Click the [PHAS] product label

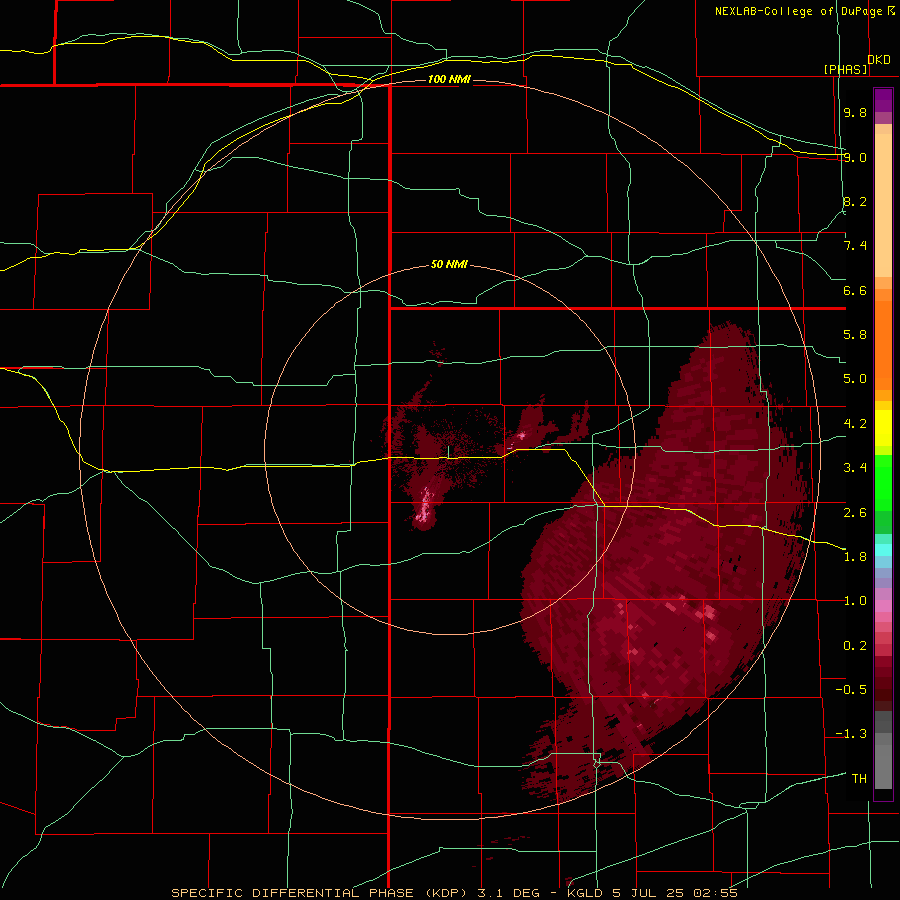coord(845,69)
